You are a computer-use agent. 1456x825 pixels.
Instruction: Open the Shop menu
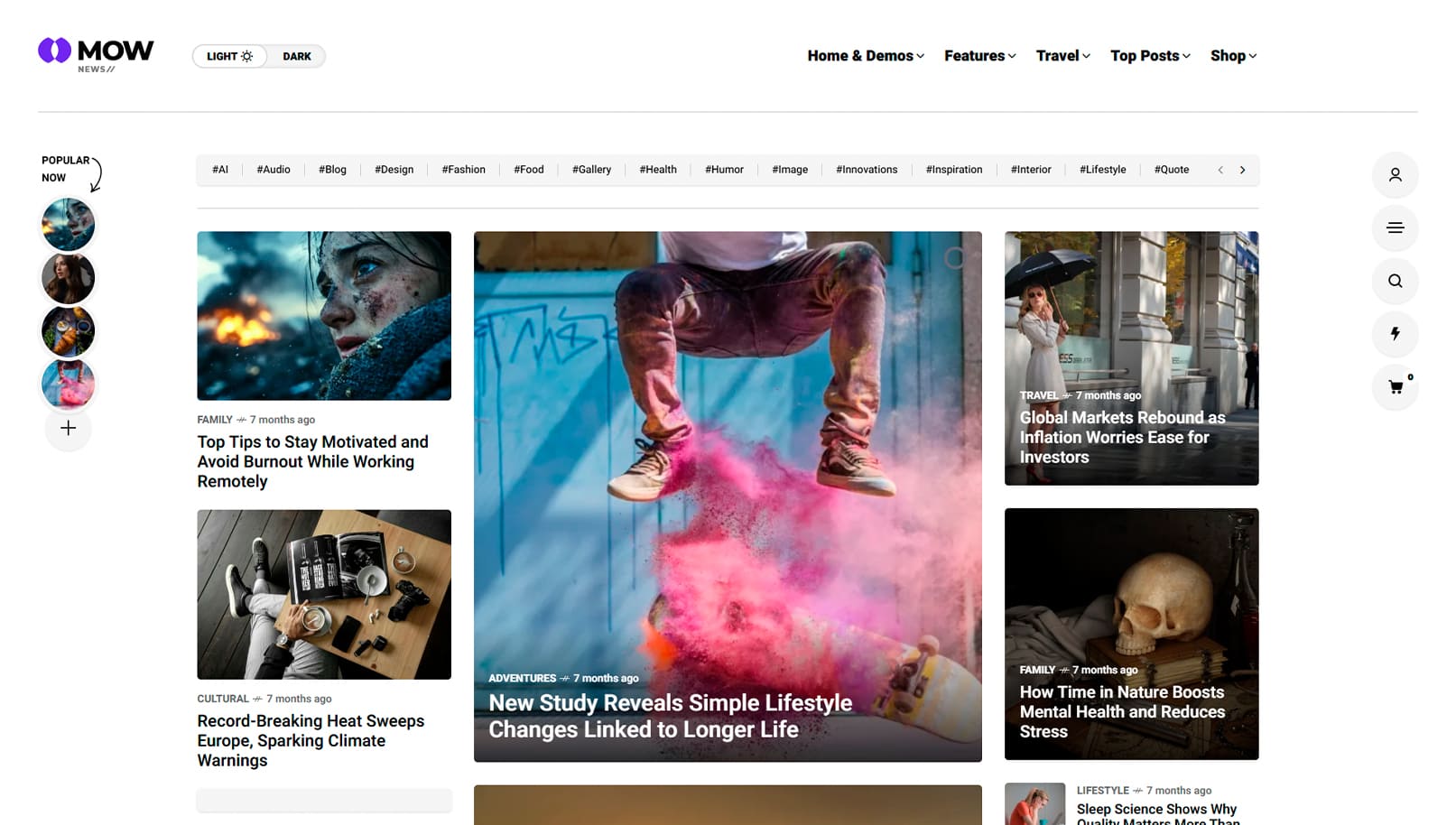(x=1233, y=56)
